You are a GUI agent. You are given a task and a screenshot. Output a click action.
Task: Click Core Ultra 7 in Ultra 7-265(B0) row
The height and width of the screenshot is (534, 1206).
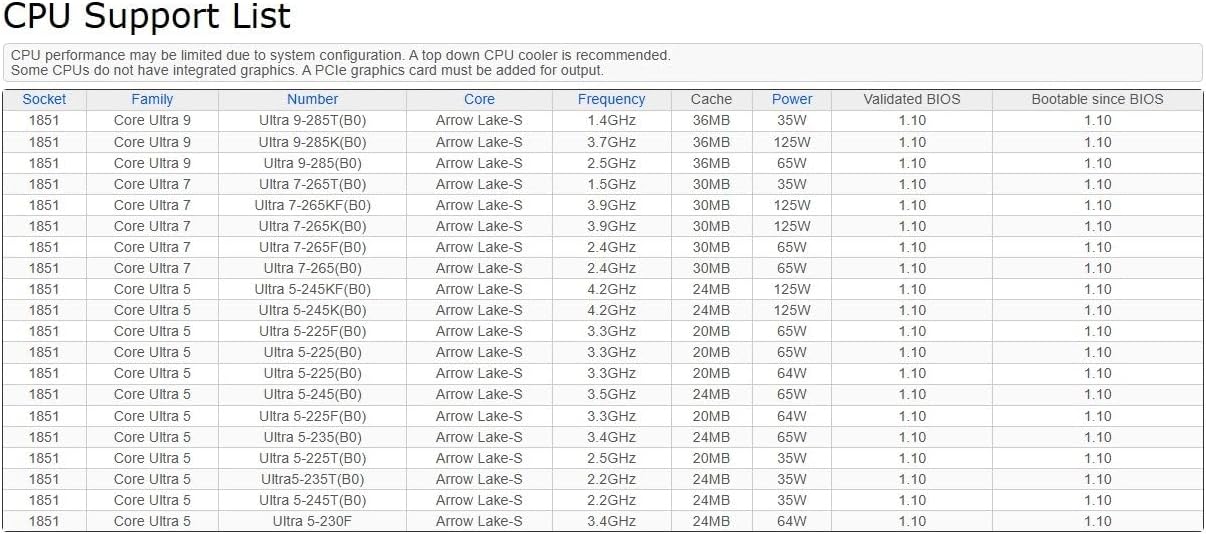point(152,268)
